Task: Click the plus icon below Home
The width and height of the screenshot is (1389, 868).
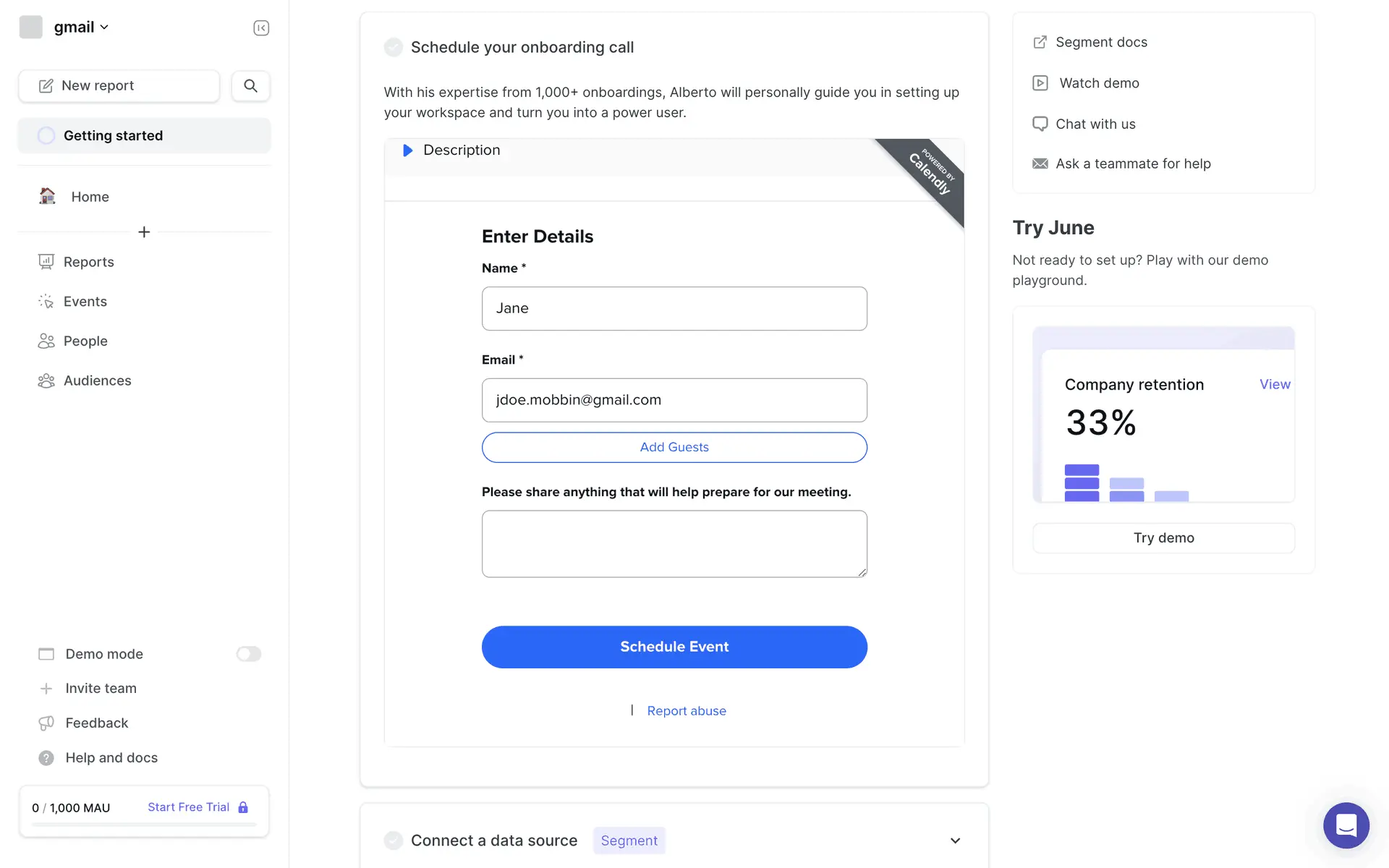Action: [144, 232]
